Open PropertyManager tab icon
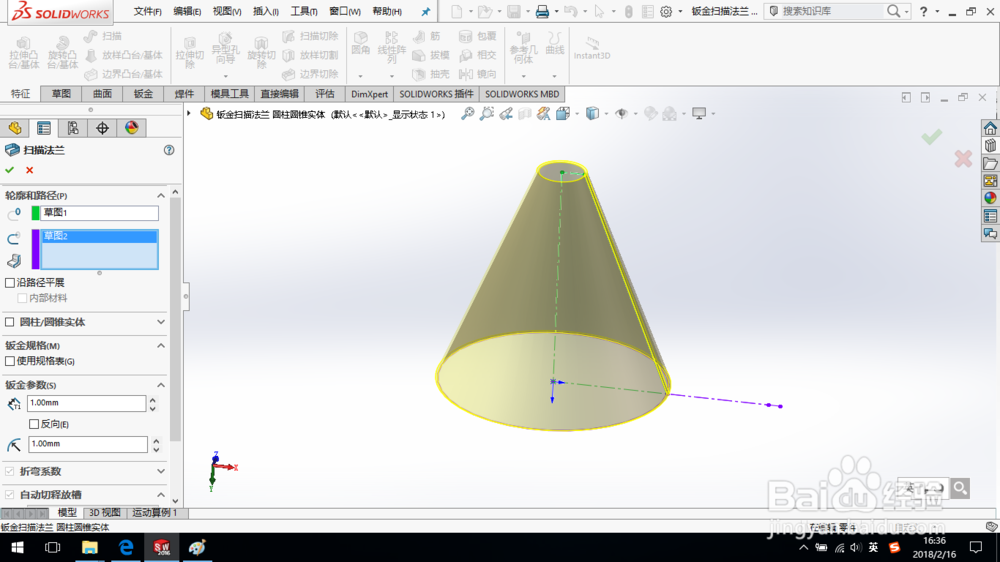Screen dimensions: 1000x562 pos(44,128)
